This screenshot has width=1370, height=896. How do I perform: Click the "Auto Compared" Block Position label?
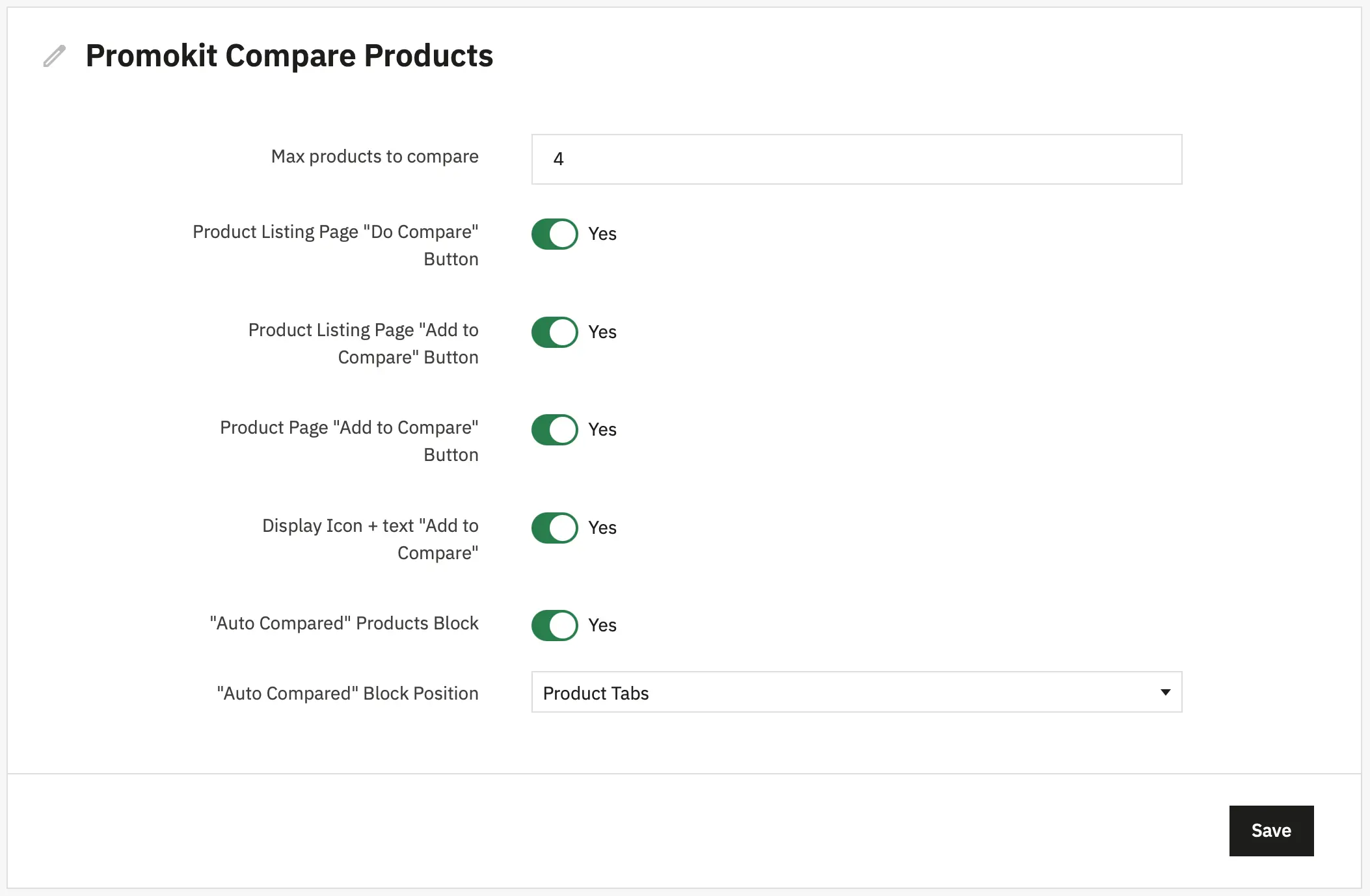[348, 694]
